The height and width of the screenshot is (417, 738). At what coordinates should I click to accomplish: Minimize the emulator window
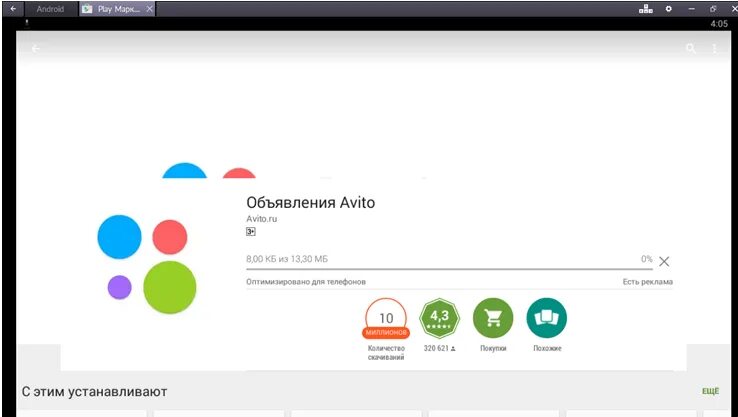point(691,9)
